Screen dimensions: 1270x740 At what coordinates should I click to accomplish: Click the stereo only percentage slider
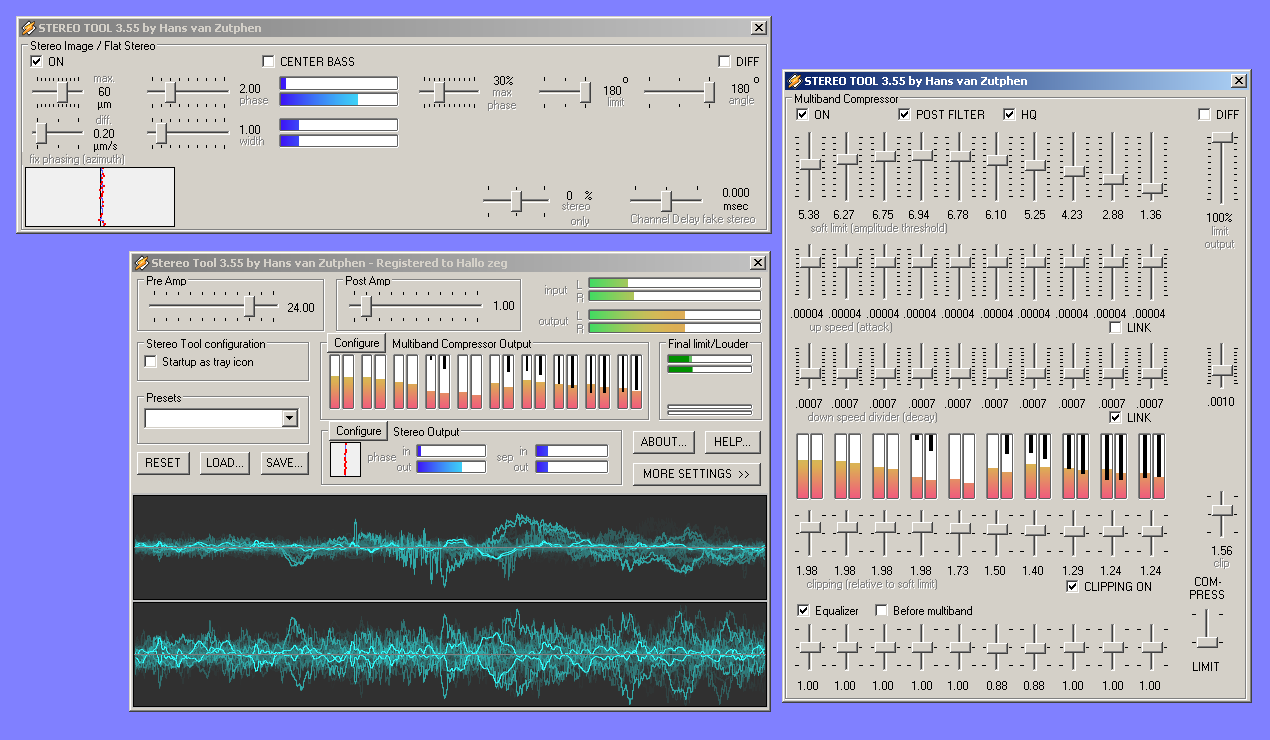(x=516, y=200)
